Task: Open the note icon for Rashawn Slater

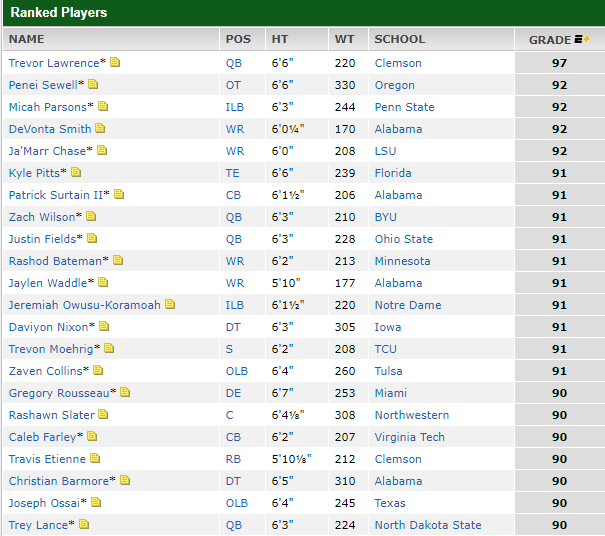Action: [103, 415]
